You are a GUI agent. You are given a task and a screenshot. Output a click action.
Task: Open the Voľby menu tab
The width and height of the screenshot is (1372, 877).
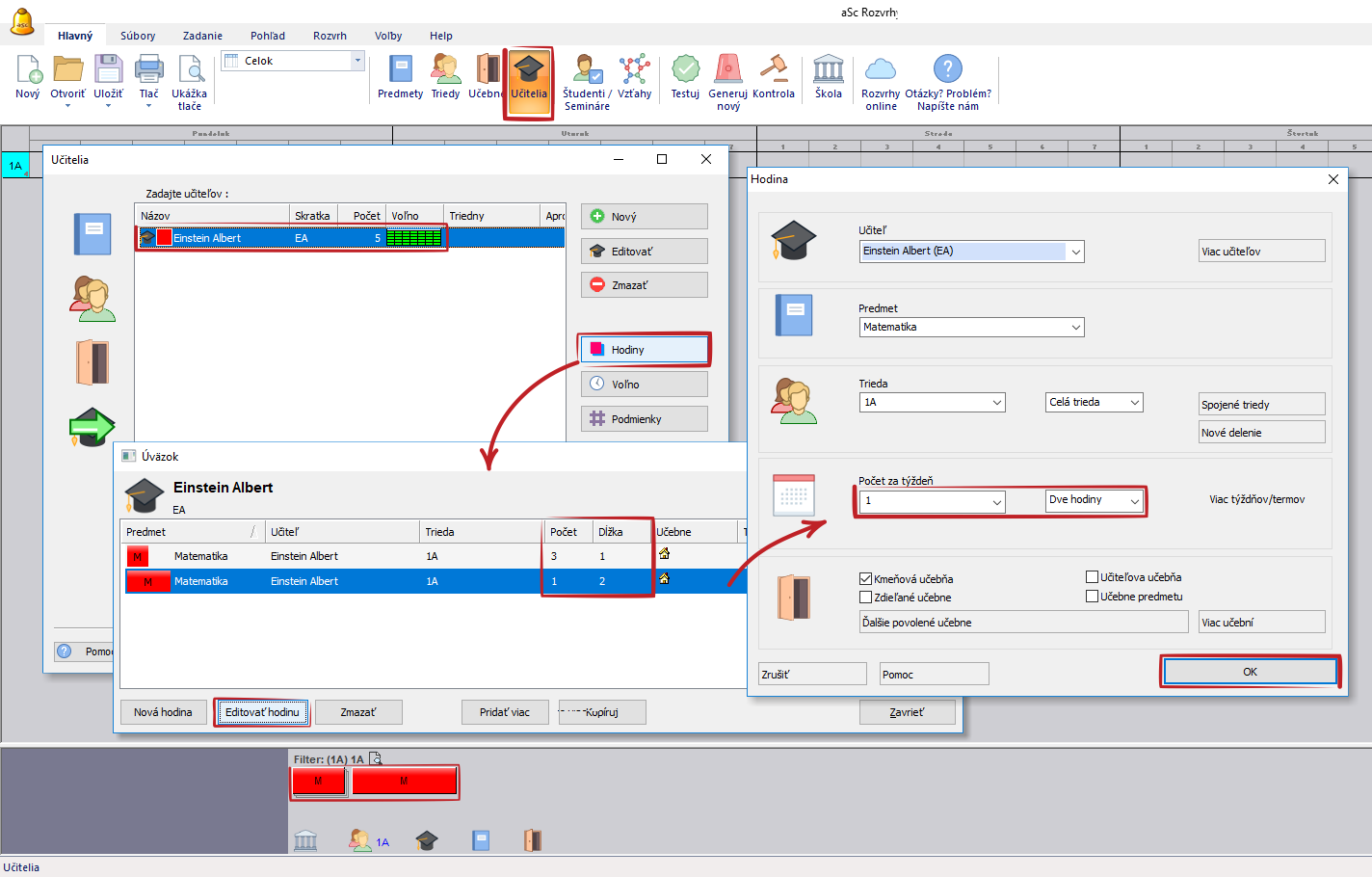tap(388, 36)
